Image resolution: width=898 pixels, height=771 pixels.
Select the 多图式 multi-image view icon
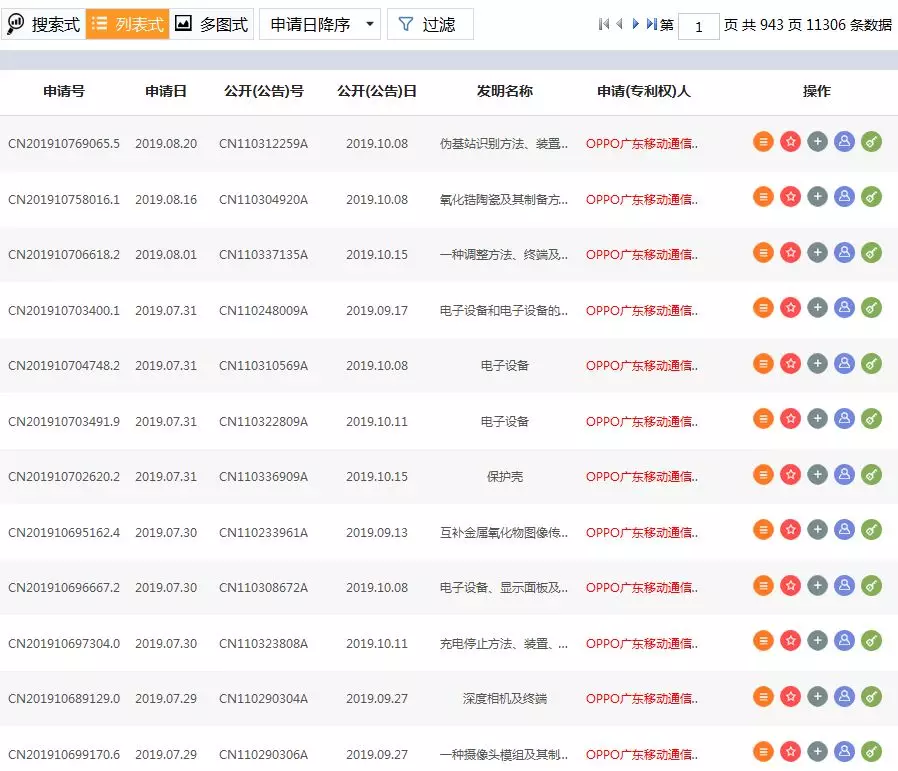[200, 23]
